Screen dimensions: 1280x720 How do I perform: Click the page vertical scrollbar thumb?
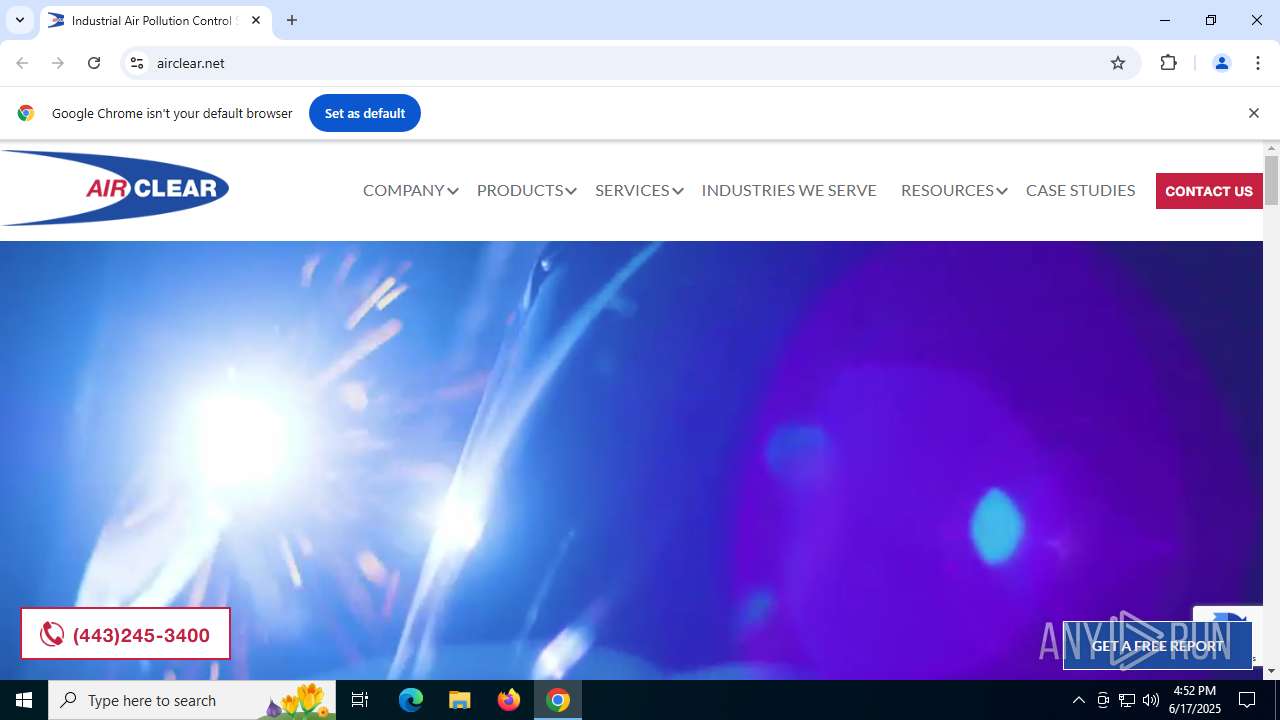click(x=1271, y=180)
